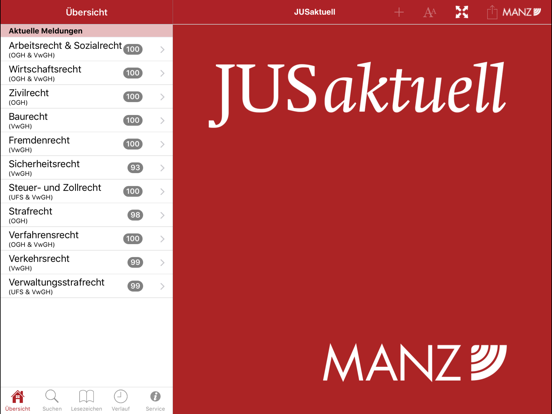Click the 99 badge on Verwaltungsstrafrecht
This screenshot has width=552, height=414.
[x=135, y=286]
